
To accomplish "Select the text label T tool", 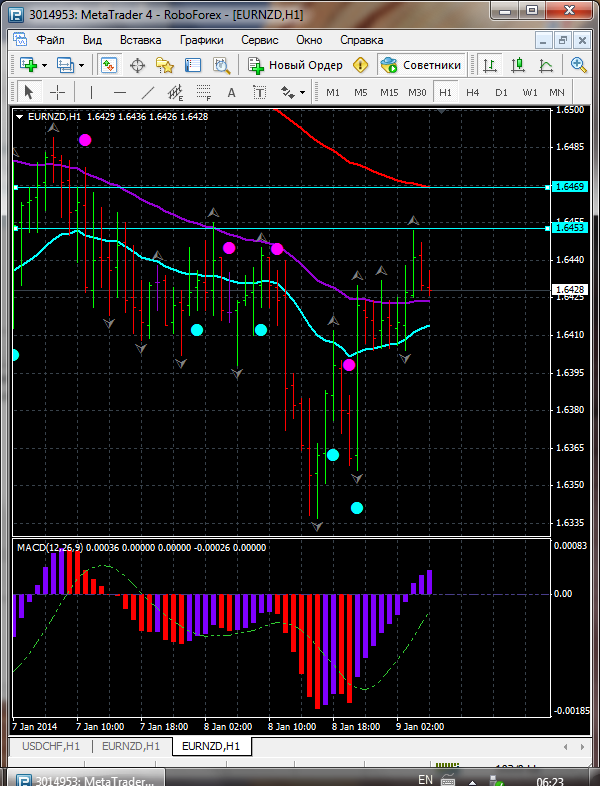I will pyautogui.click(x=259, y=92).
